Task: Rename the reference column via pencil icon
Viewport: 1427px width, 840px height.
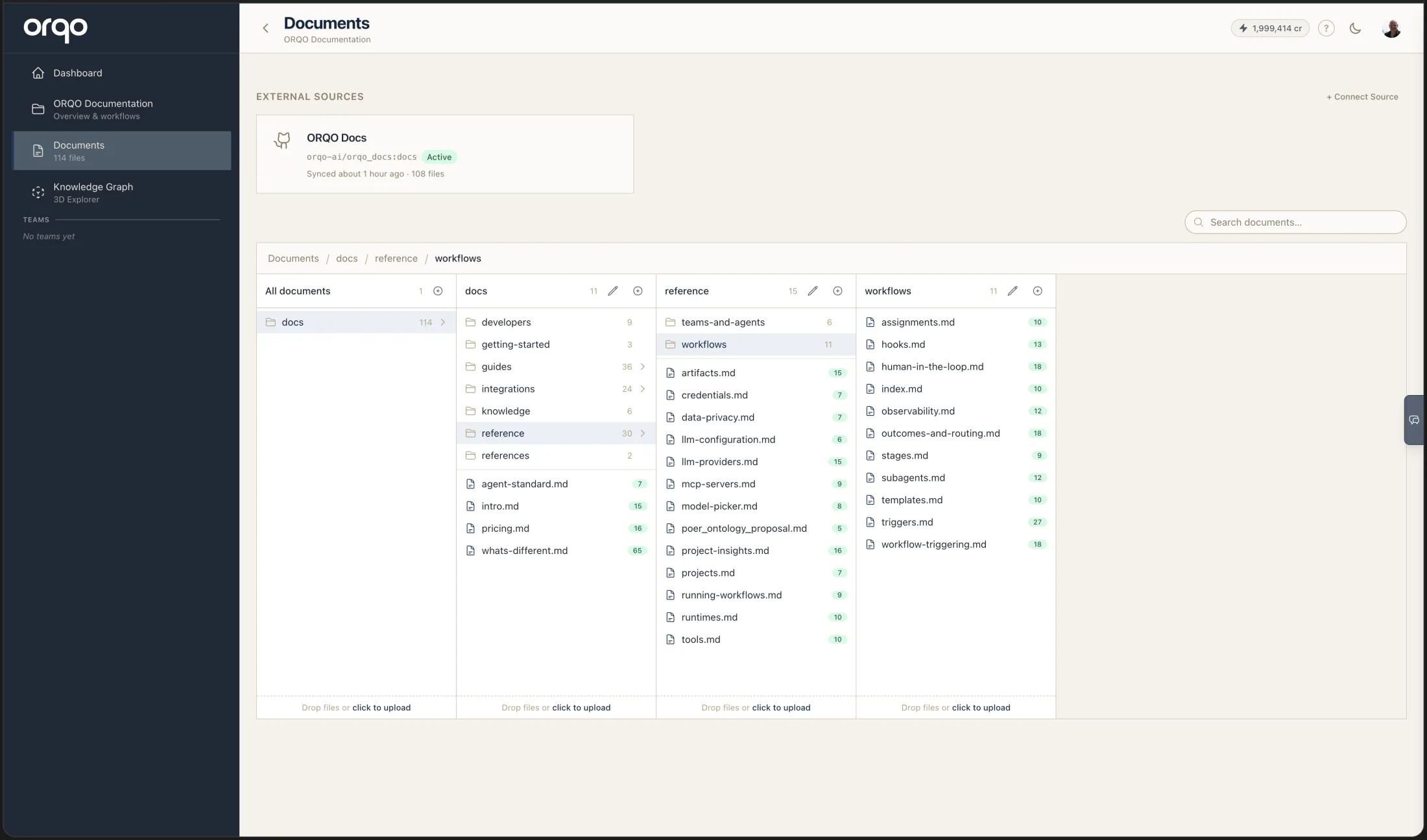Action: tap(813, 291)
